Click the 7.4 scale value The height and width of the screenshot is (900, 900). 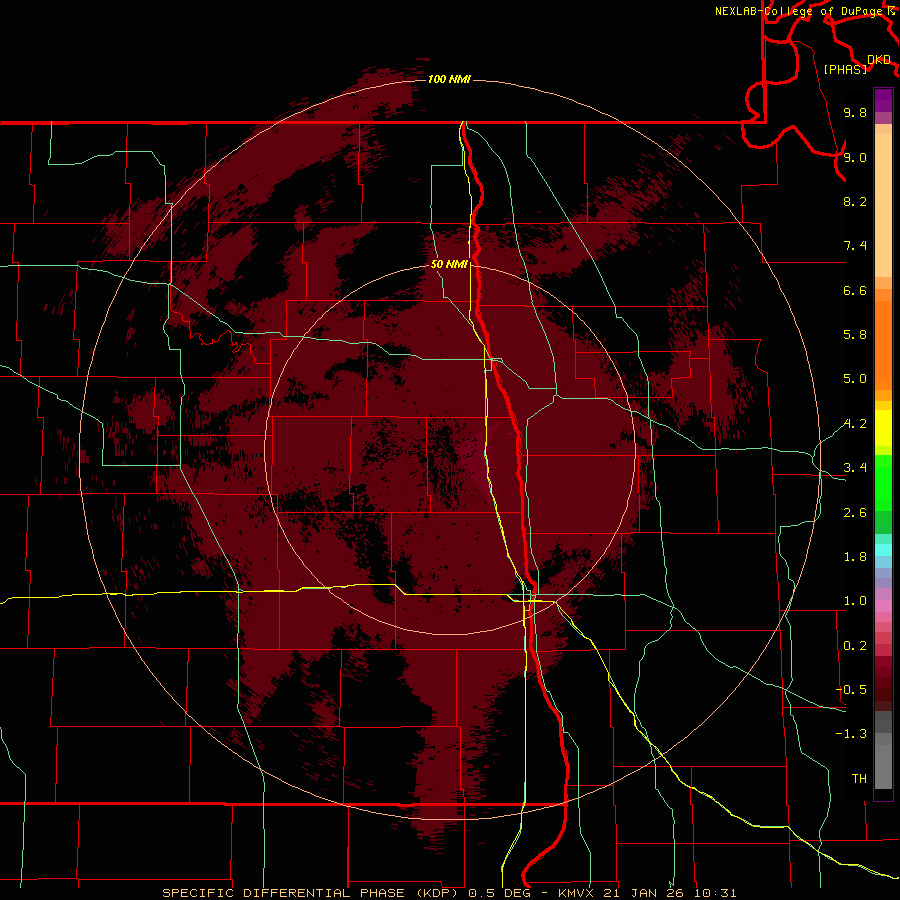(855, 246)
